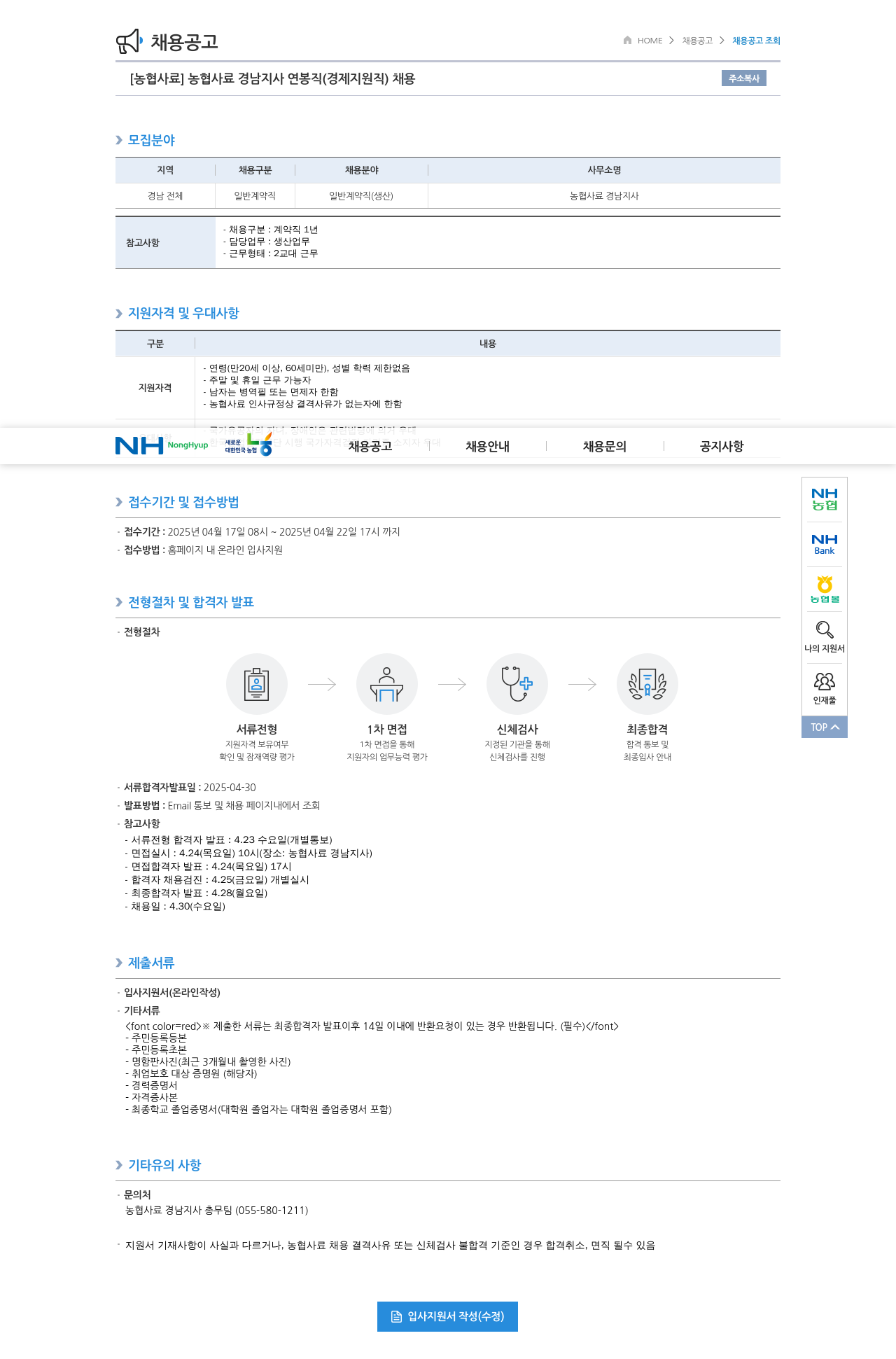Image resolution: width=896 pixels, height=1359 pixels.
Task: Click the chevron beside 전형절차 및 합격자 발표
Action: (119, 602)
